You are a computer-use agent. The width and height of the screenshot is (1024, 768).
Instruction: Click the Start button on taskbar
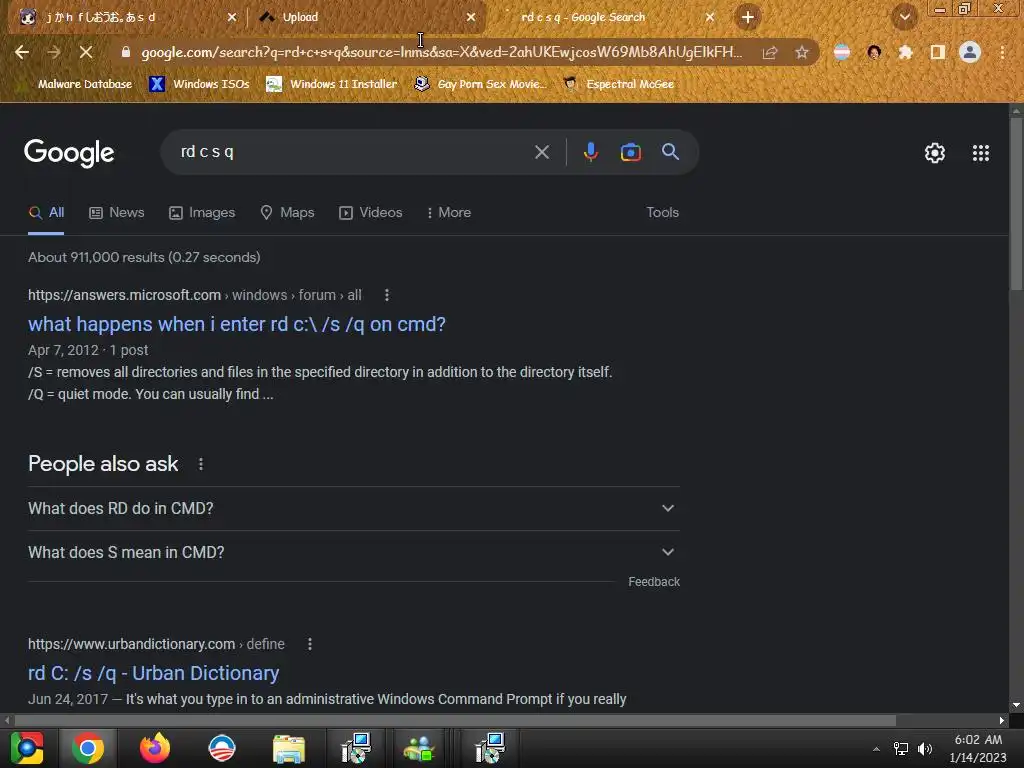(x=27, y=748)
